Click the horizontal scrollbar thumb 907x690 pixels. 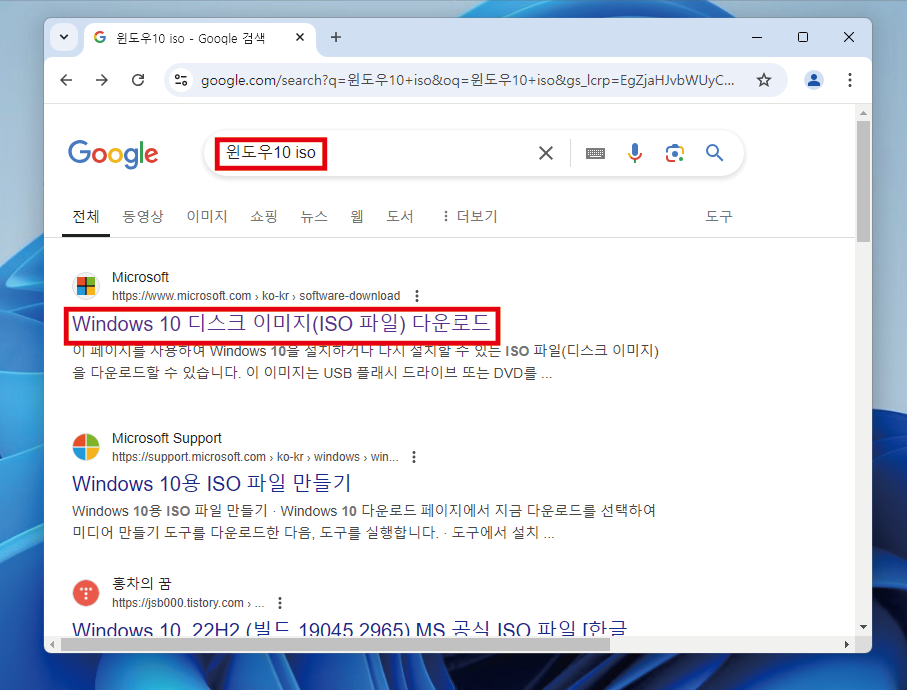pos(335,644)
